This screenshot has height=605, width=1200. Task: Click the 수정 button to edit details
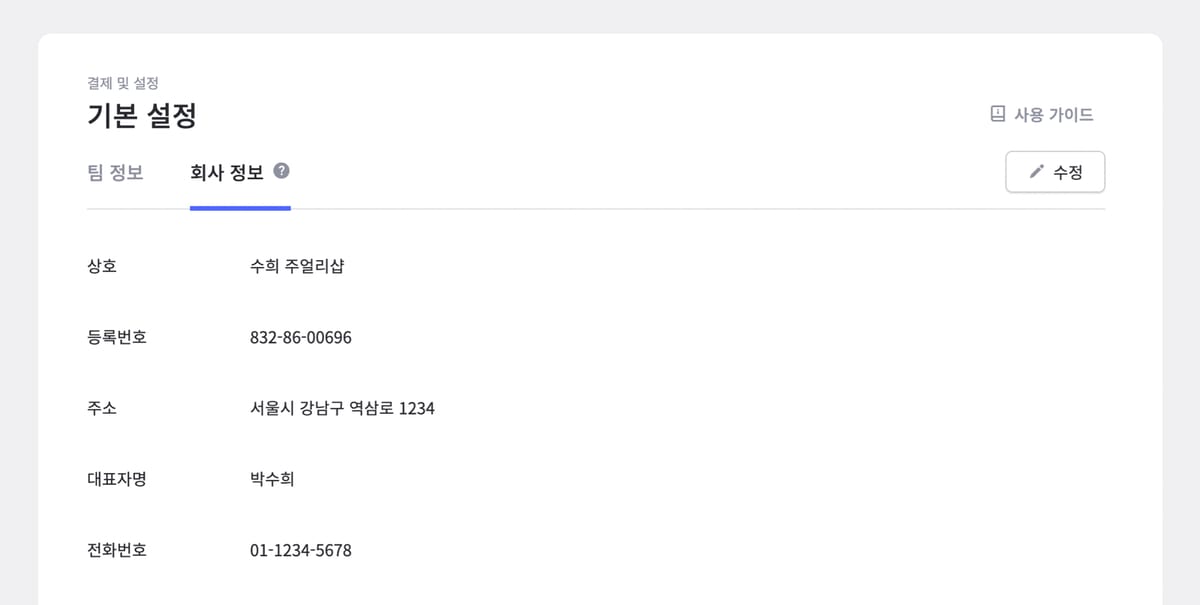pos(1055,171)
